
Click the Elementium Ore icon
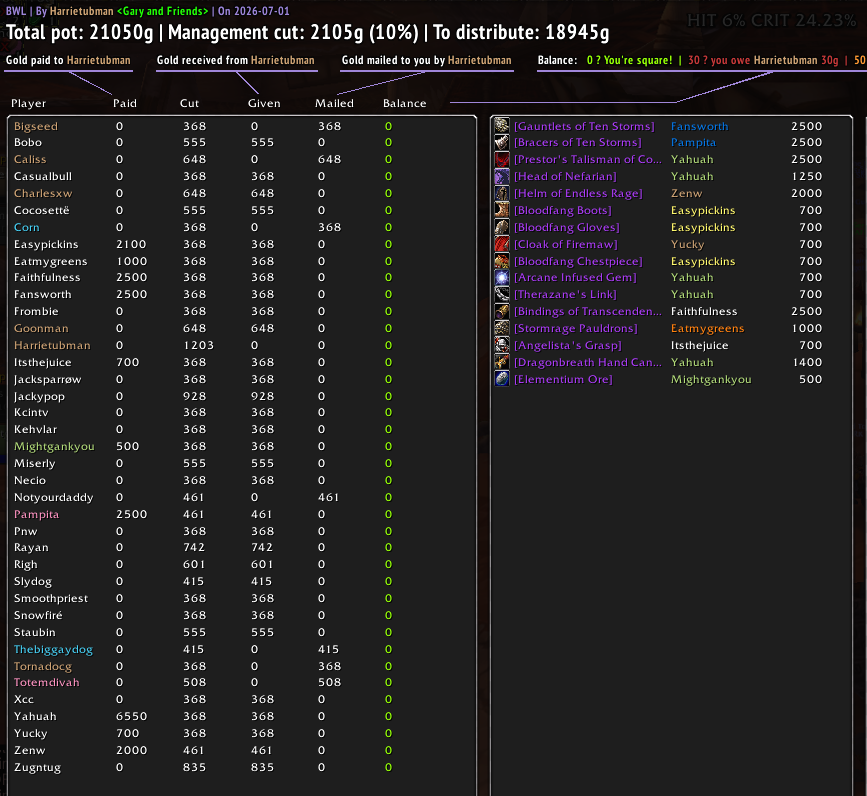click(502, 379)
